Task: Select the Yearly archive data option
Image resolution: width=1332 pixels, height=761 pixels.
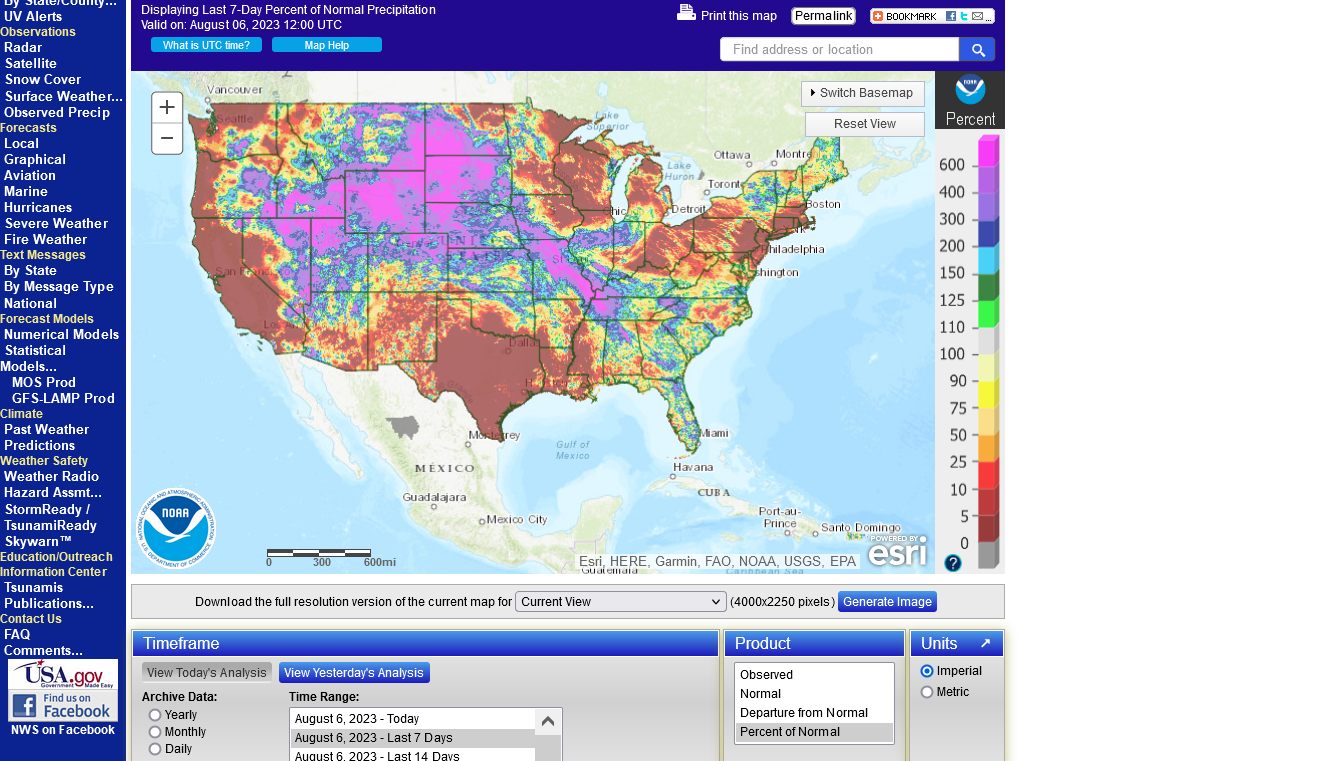Action: click(x=155, y=715)
